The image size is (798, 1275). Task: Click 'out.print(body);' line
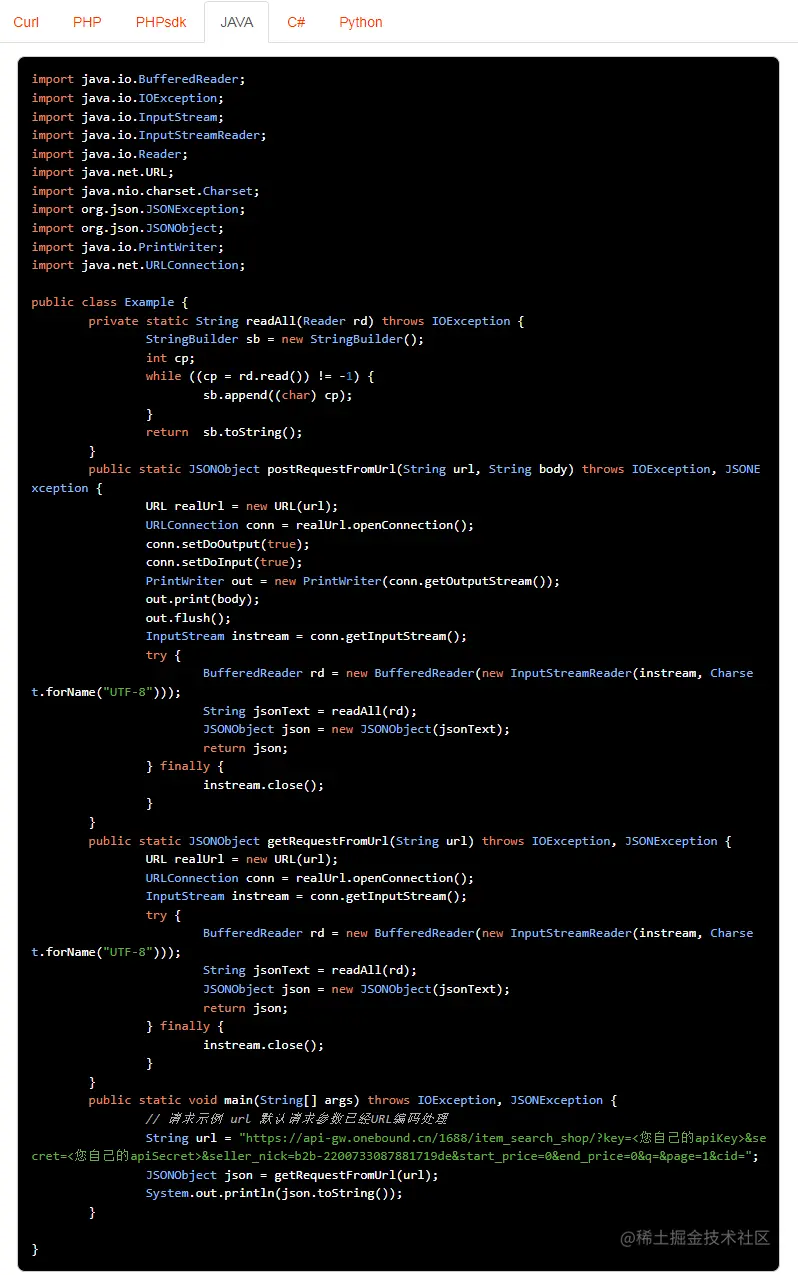(203, 599)
